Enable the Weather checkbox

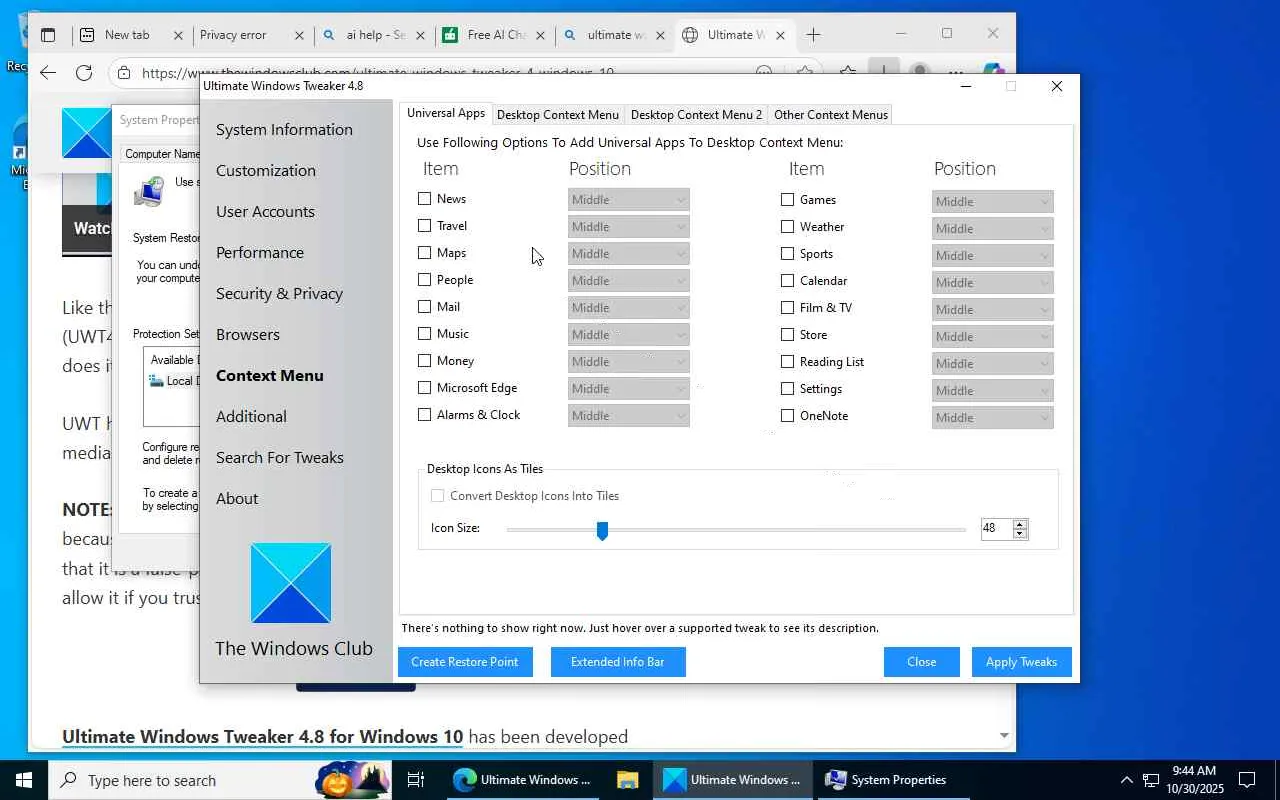[x=788, y=227]
